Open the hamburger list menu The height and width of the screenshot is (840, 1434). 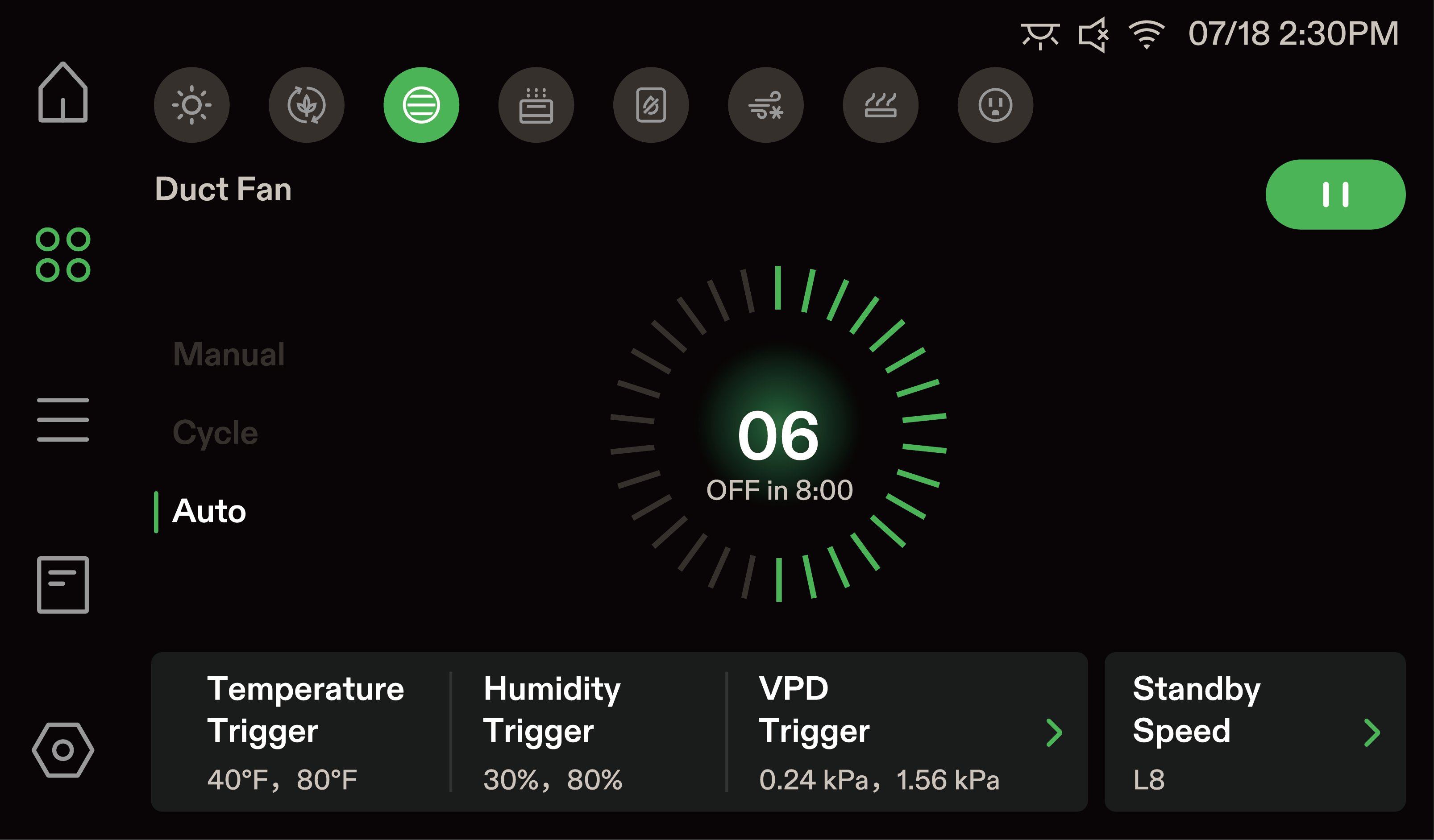[x=62, y=420]
